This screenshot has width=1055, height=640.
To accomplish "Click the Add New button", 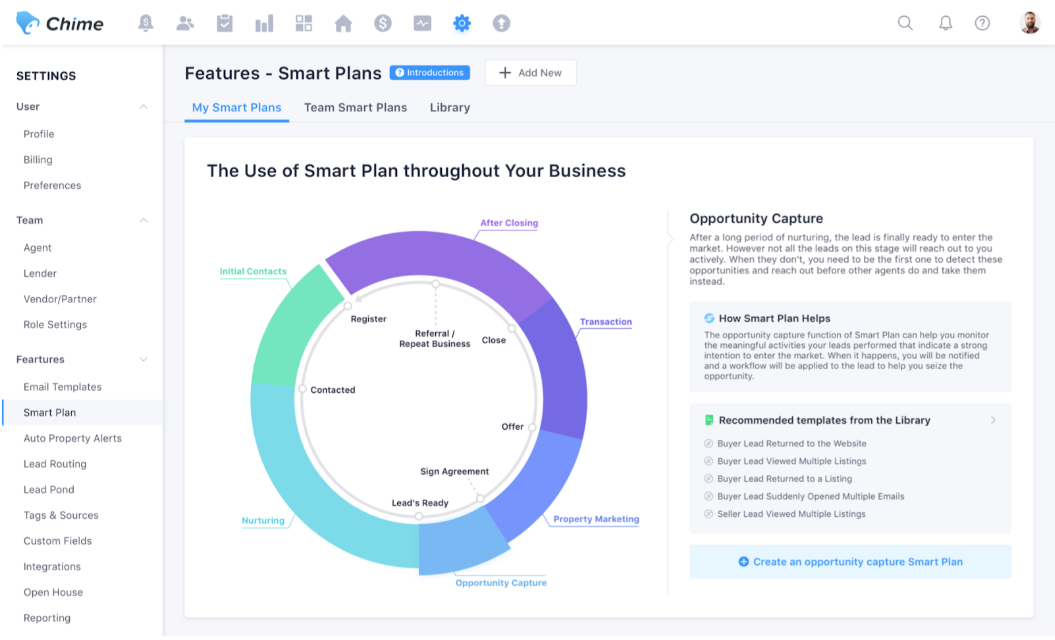I will point(530,73).
